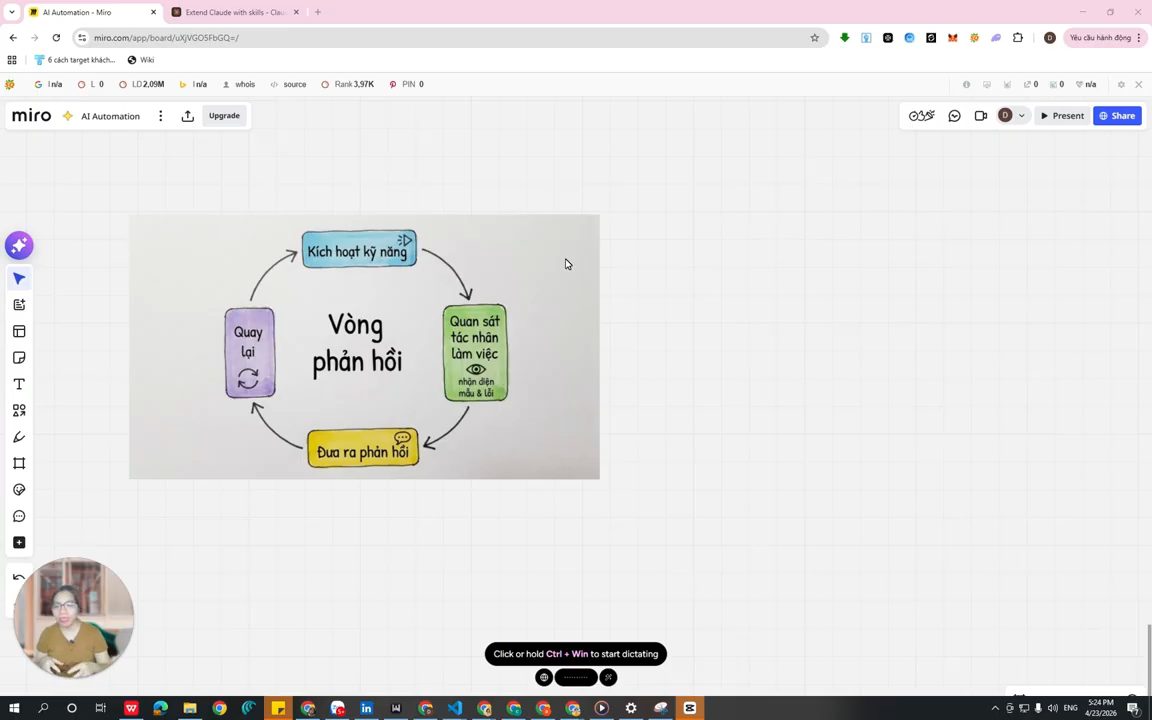Choose the Text tool
1152x720 pixels.
click(19, 384)
